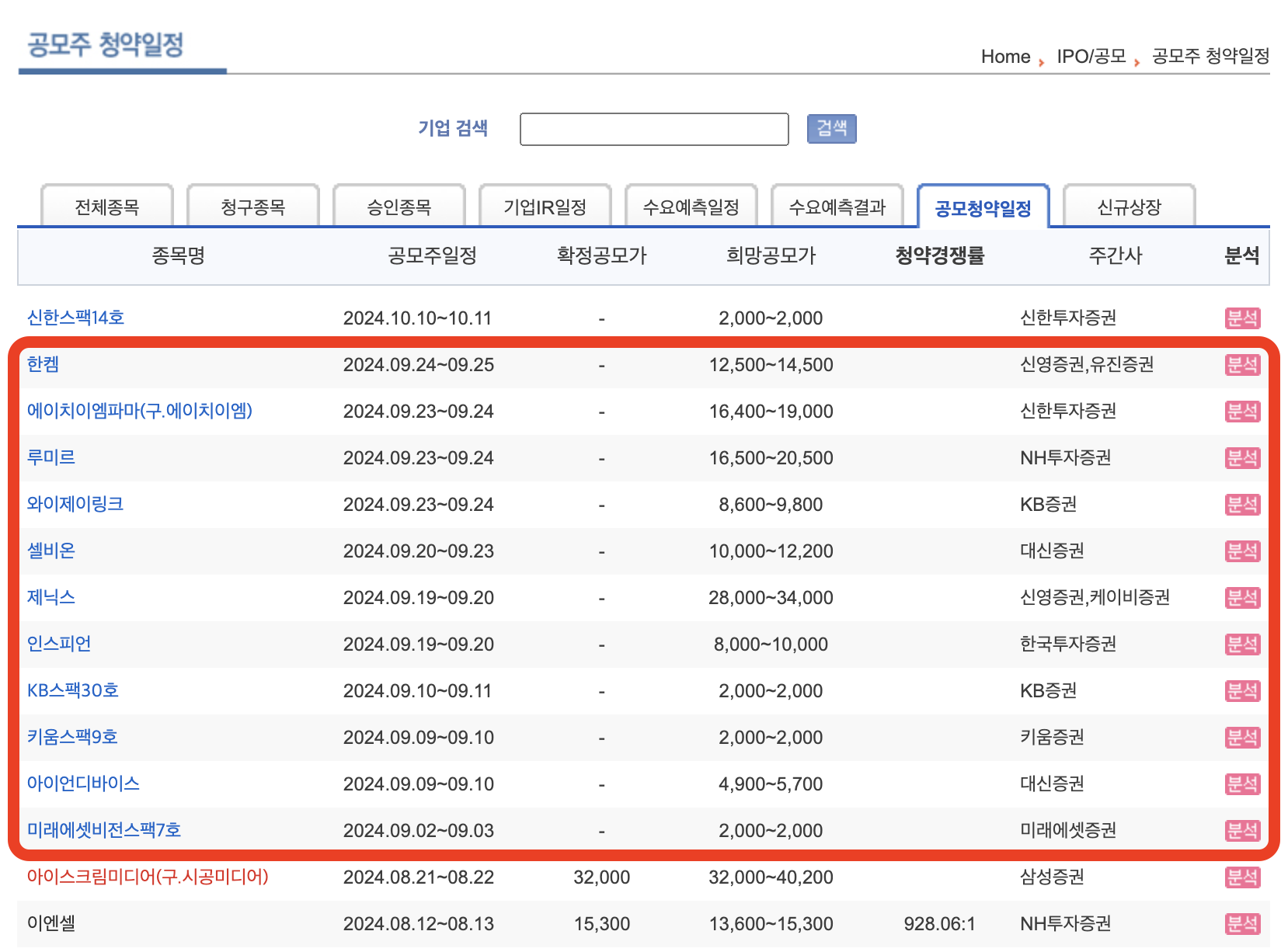Click inside the 기업 검색 input field
Viewport: 1281px width, 952px height.
(x=655, y=128)
